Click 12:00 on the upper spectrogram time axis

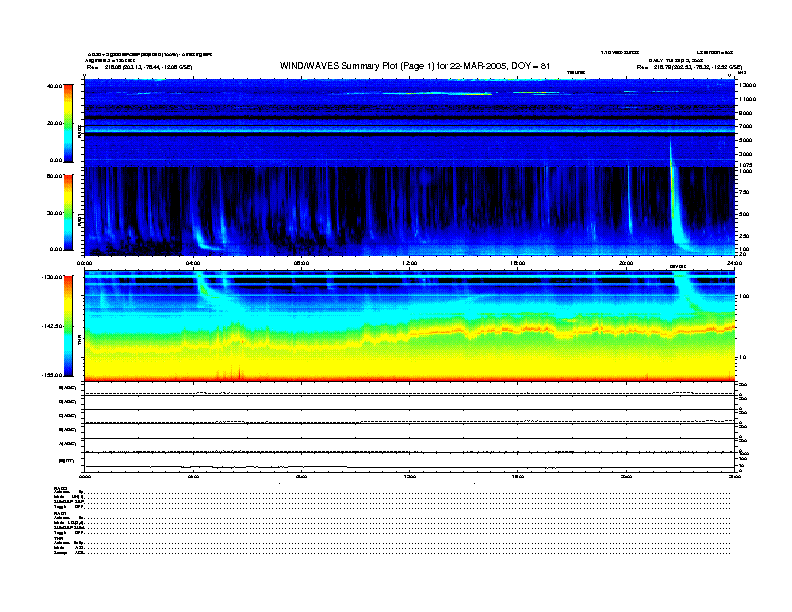(x=410, y=263)
